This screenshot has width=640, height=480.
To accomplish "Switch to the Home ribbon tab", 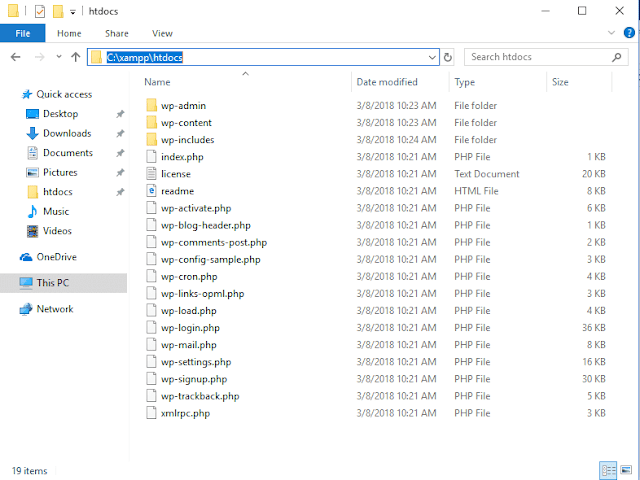I will click(69, 33).
